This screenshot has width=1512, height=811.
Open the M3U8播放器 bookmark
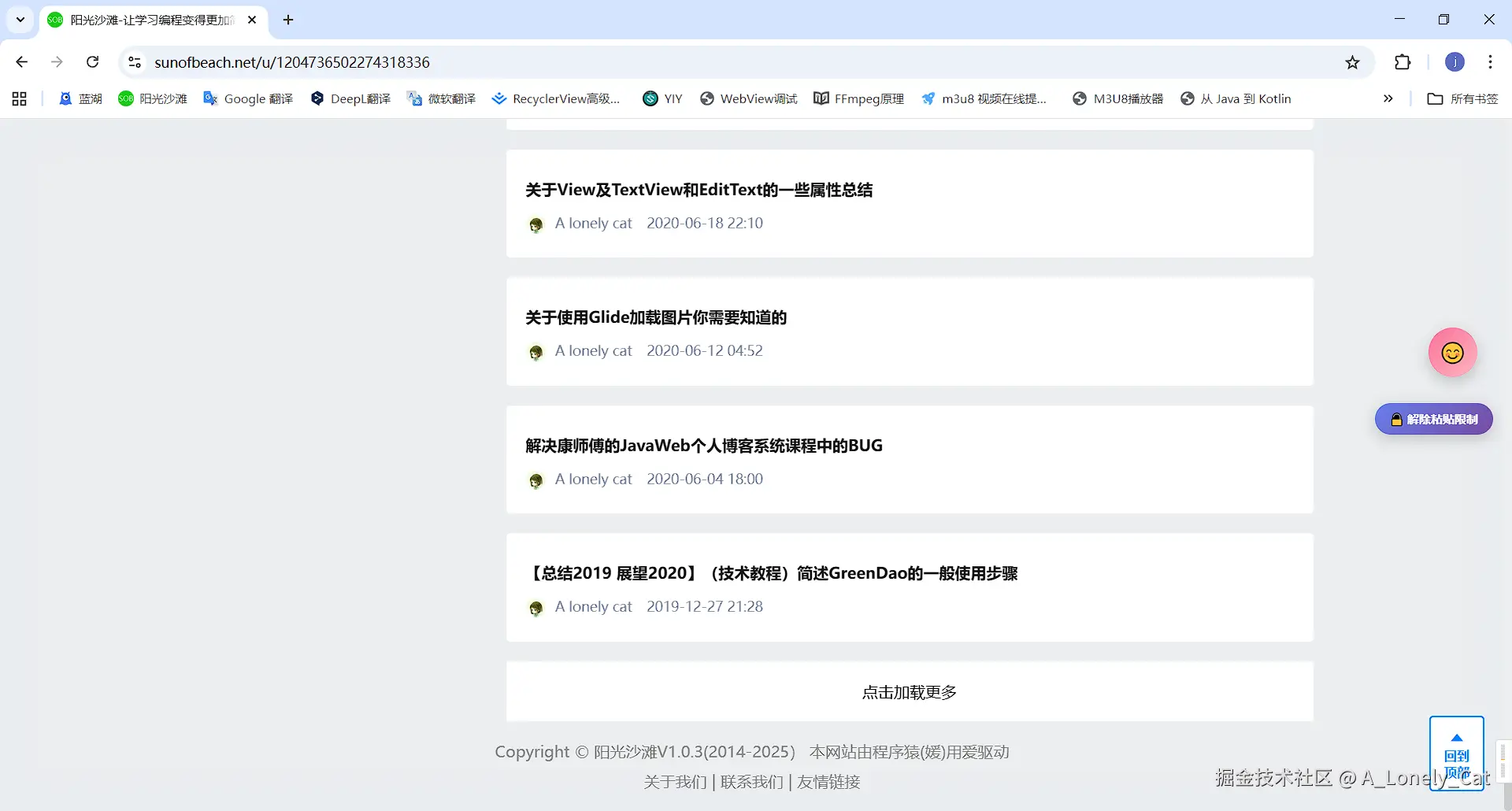click(x=1117, y=98)
